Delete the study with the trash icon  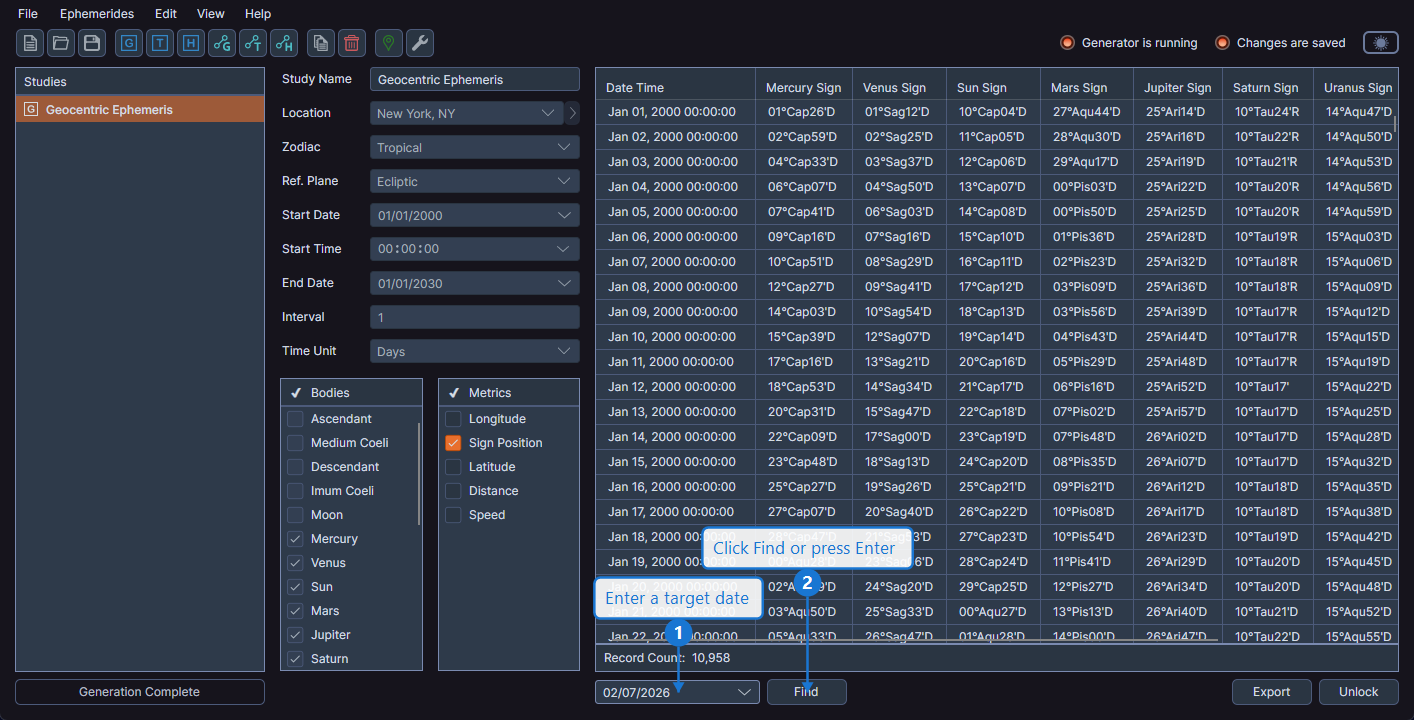(350, 43)
